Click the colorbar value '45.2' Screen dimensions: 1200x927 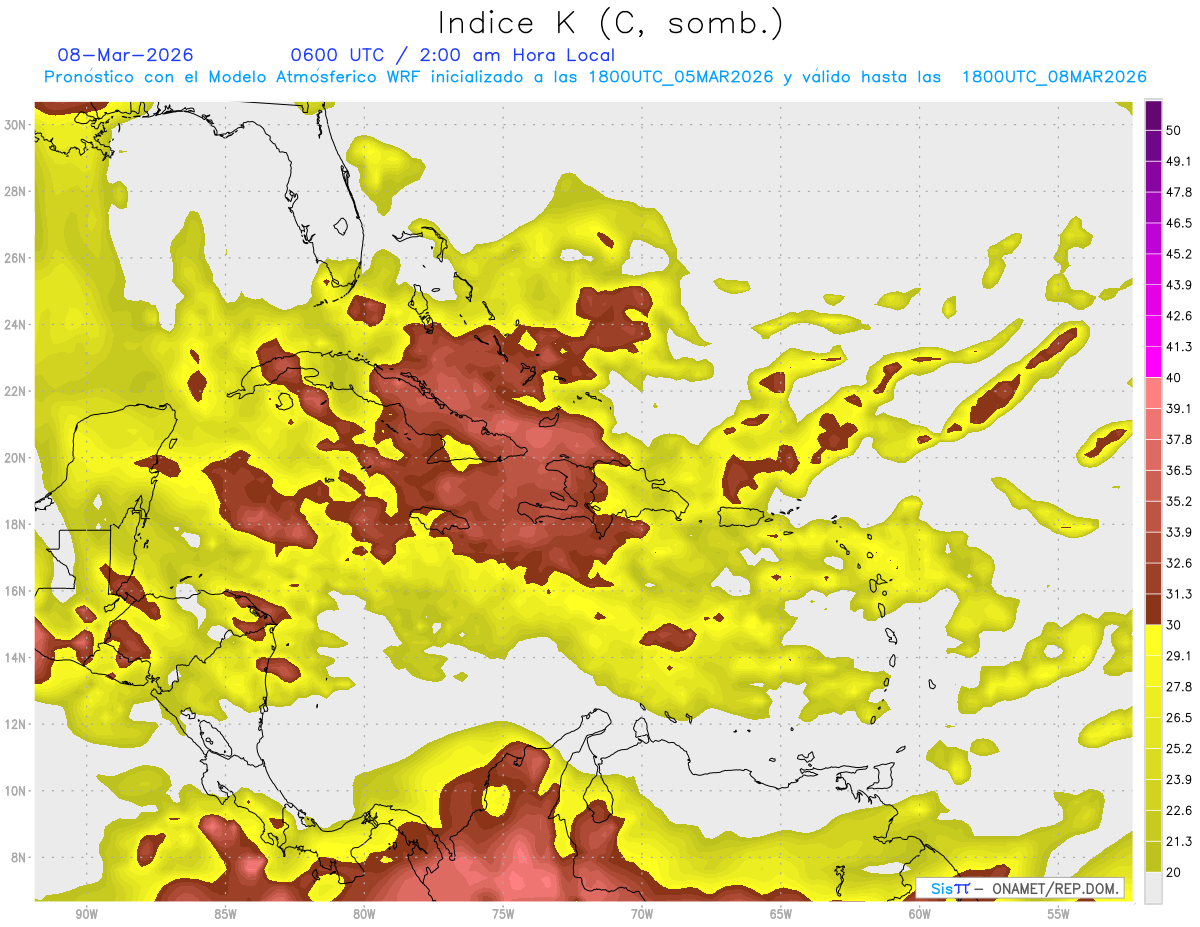(1179, 254)
